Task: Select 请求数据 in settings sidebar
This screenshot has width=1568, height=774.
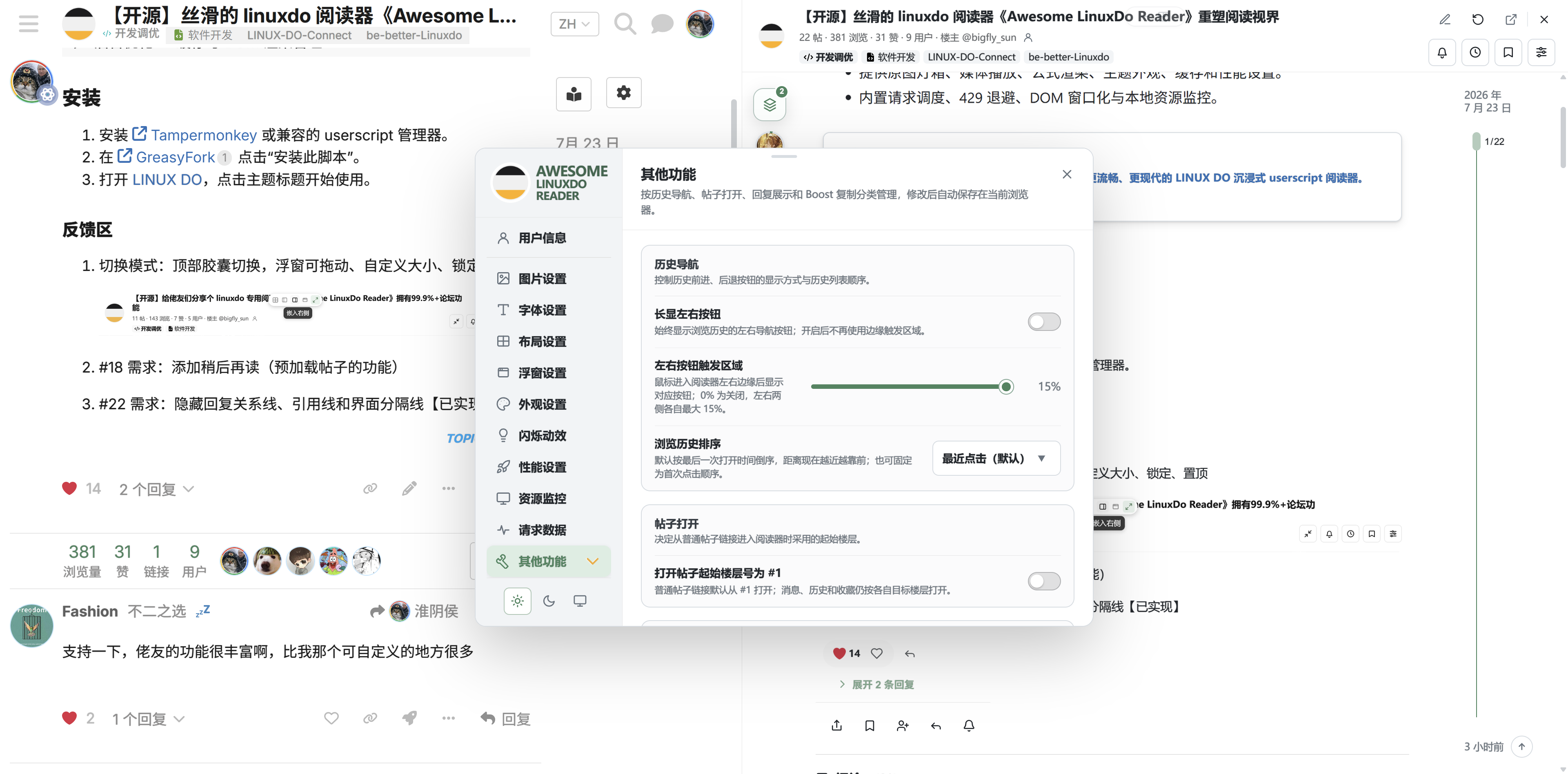Action: tap(548, 530)
